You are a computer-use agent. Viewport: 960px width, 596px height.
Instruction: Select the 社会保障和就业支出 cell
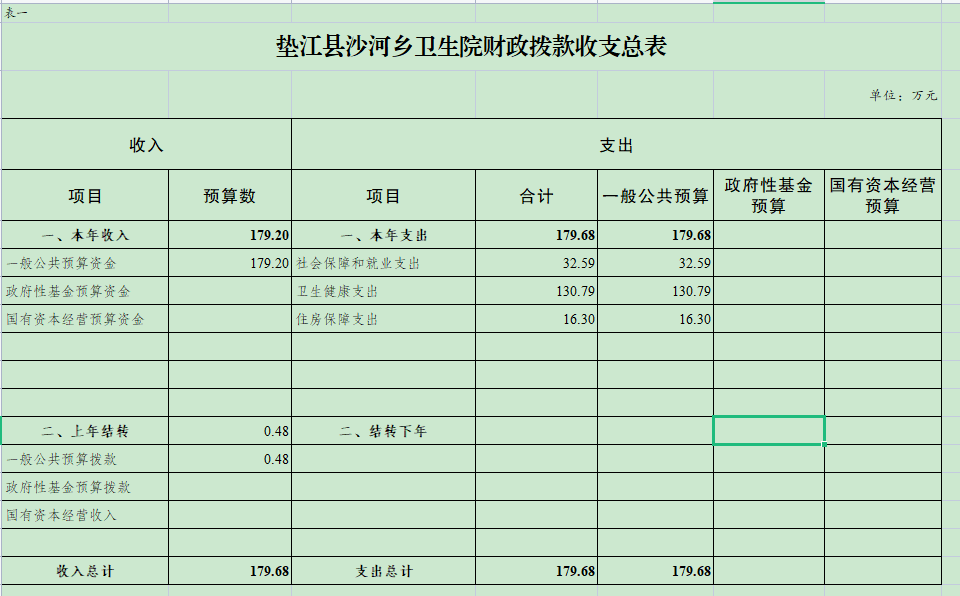click(383, 263)
